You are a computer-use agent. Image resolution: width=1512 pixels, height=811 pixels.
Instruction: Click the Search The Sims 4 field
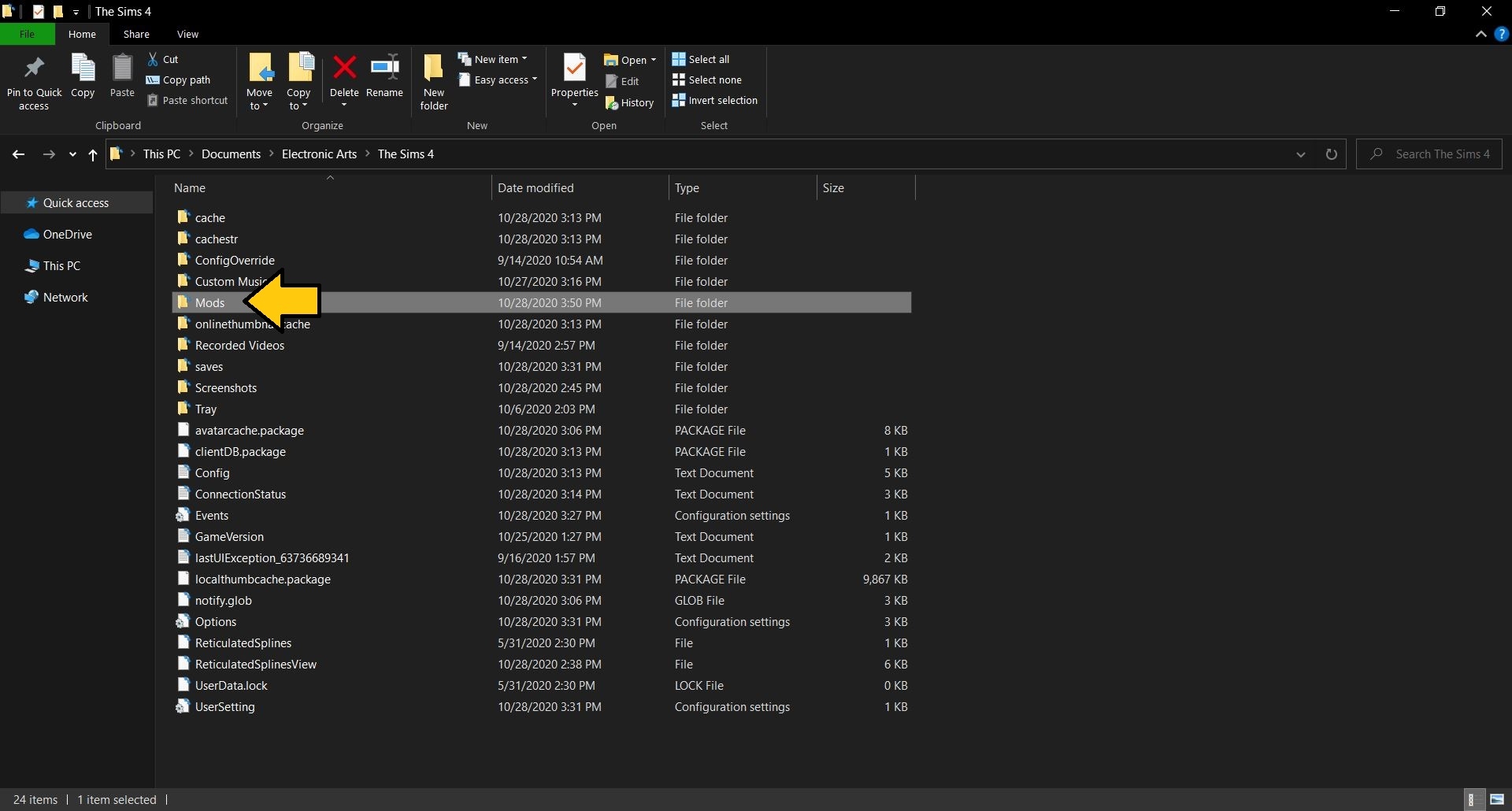click(1429, 154)
